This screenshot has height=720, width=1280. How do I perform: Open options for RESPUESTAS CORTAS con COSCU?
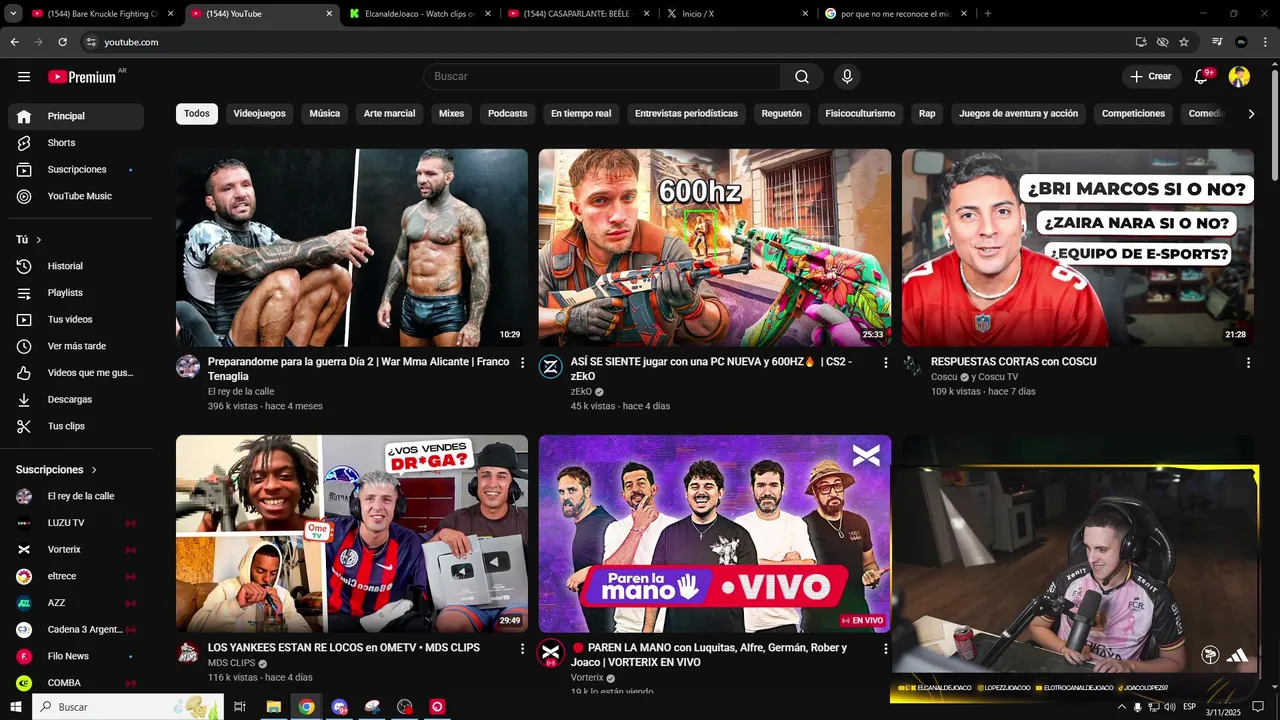(1248, 363)
